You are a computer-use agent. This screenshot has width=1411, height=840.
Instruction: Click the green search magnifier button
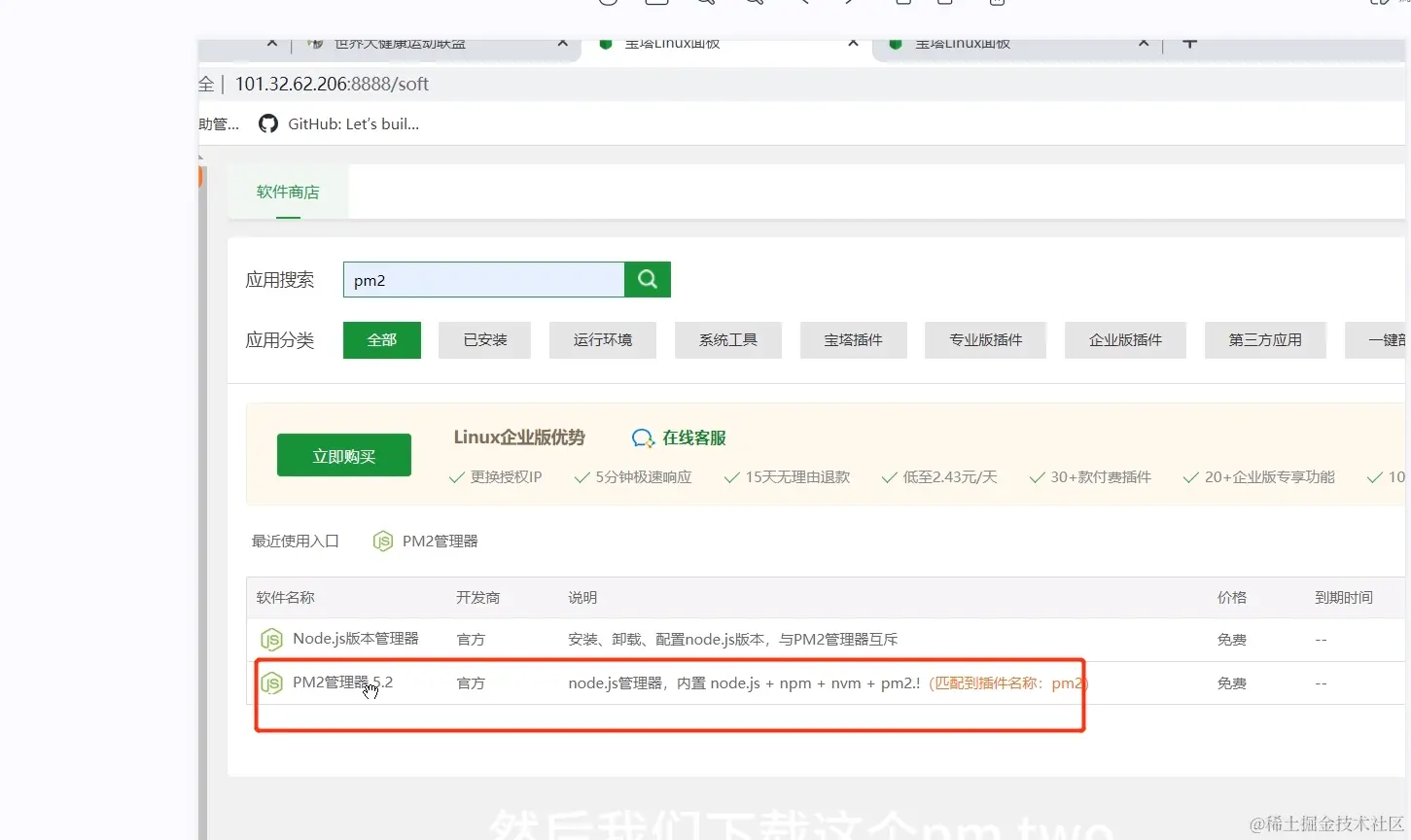click(x=648, y=280)
